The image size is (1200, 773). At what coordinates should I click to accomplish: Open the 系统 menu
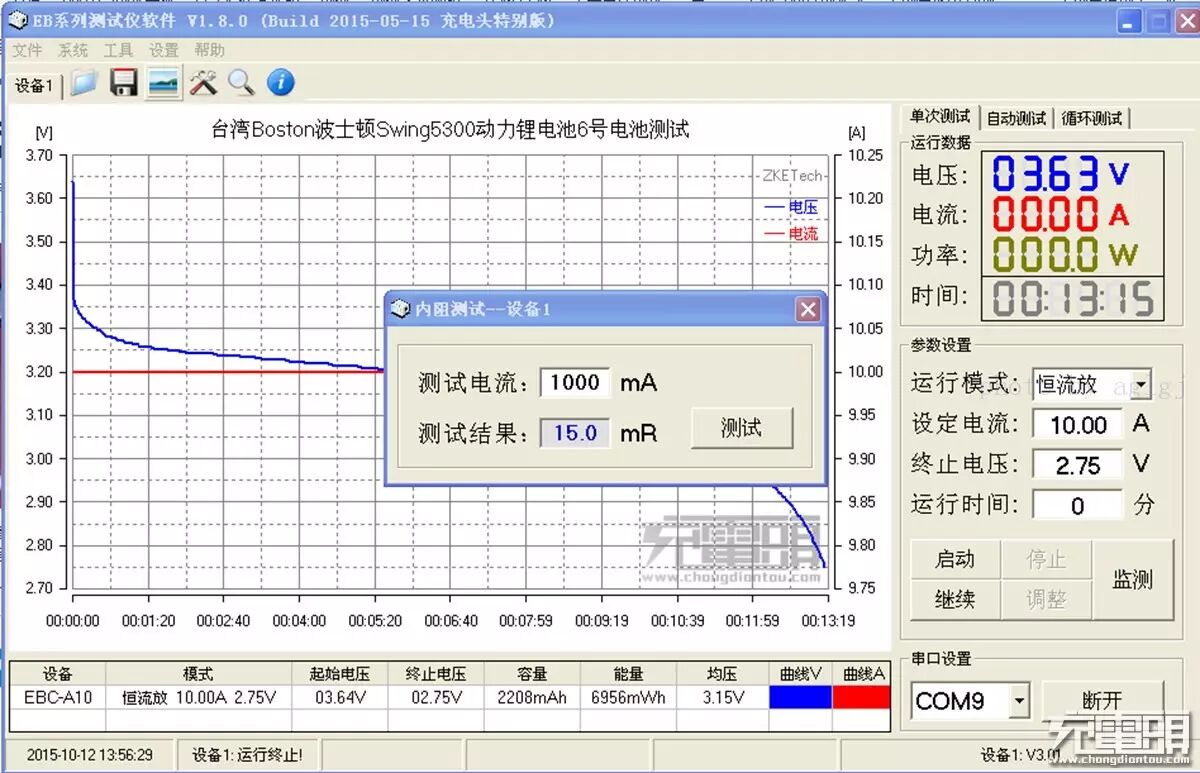pyautogui.click(x=73, y=50)
